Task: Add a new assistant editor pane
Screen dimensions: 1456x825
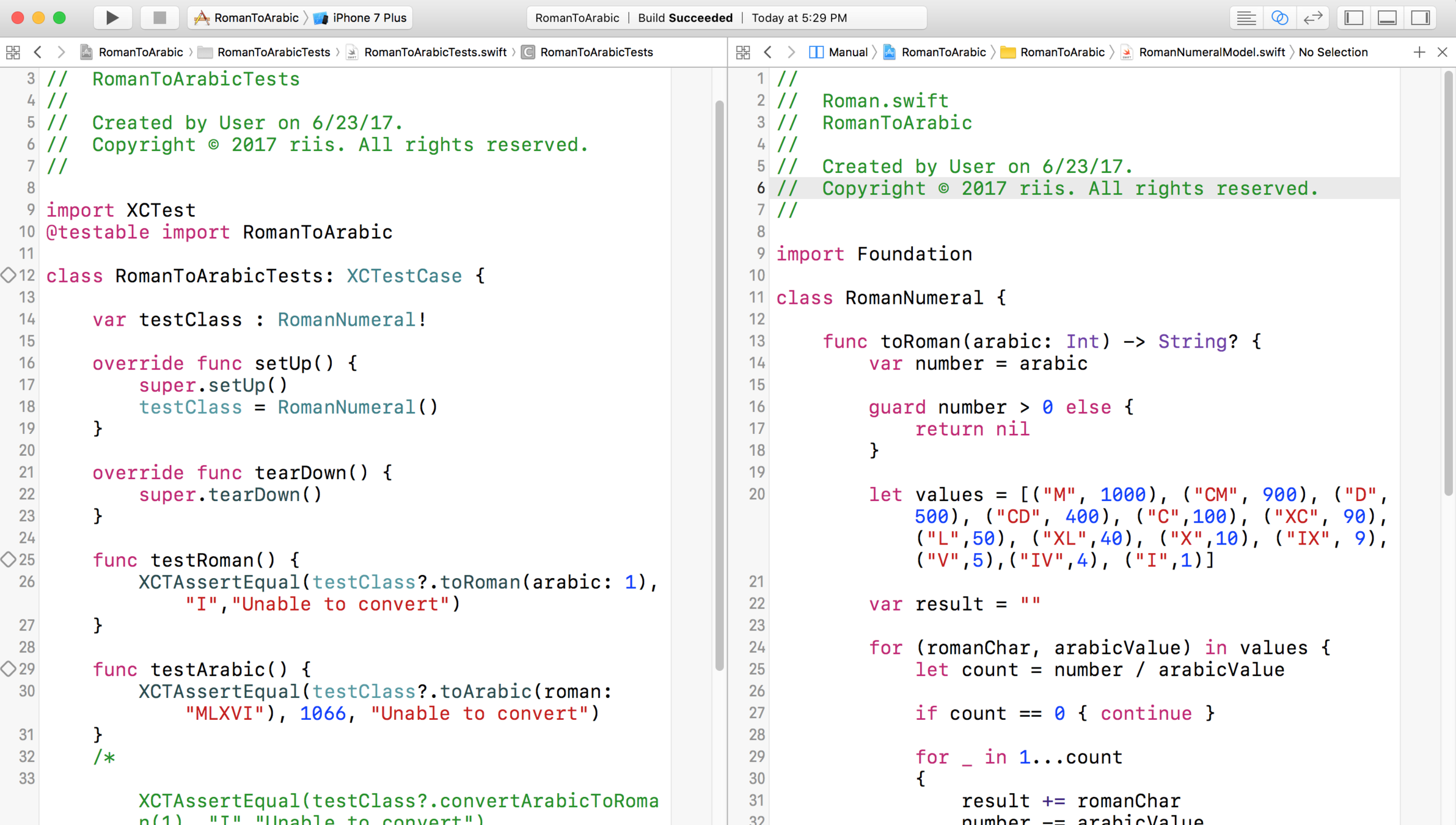Action: 1419,52
